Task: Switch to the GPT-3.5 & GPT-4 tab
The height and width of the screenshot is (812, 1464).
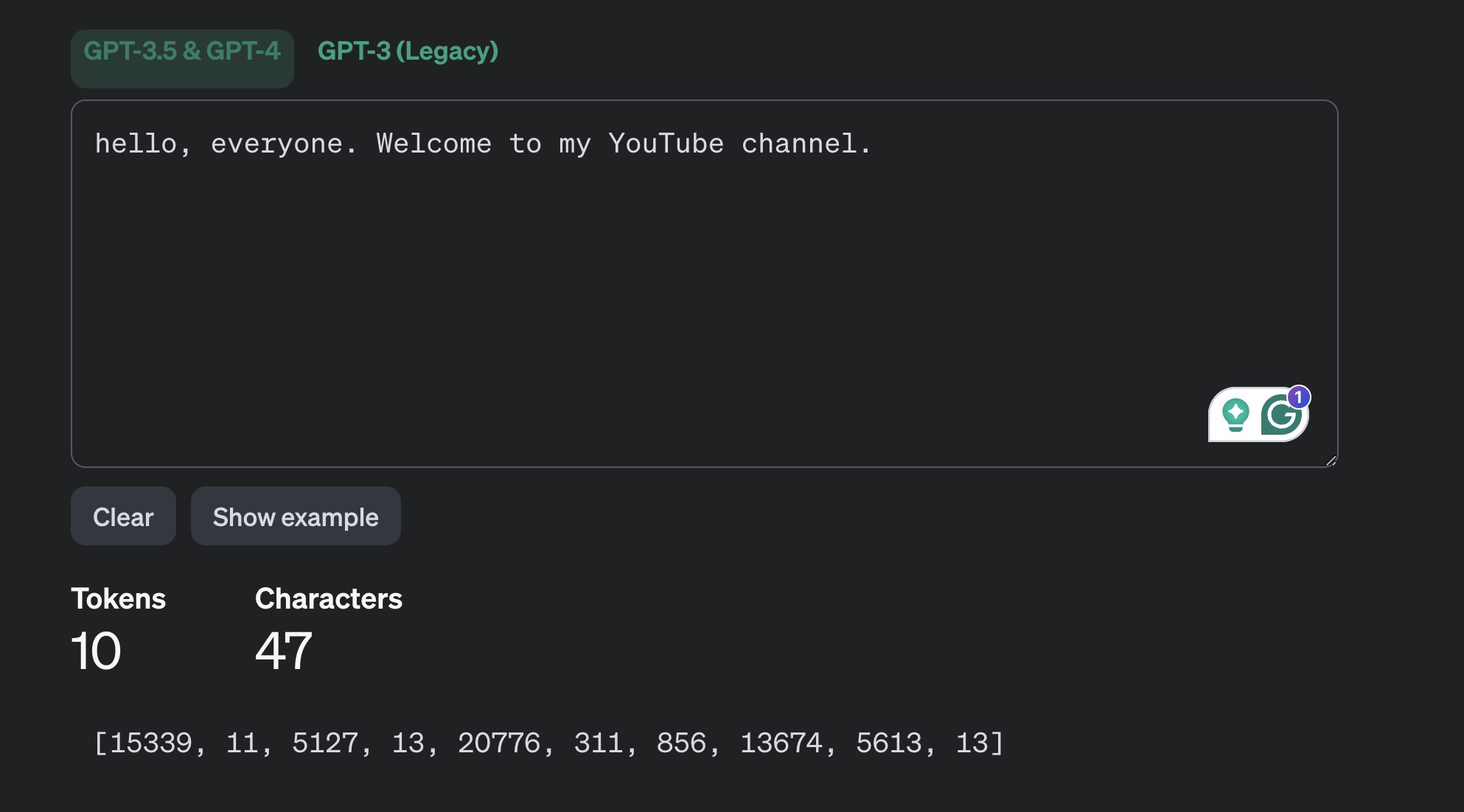Action: point(182,52)
